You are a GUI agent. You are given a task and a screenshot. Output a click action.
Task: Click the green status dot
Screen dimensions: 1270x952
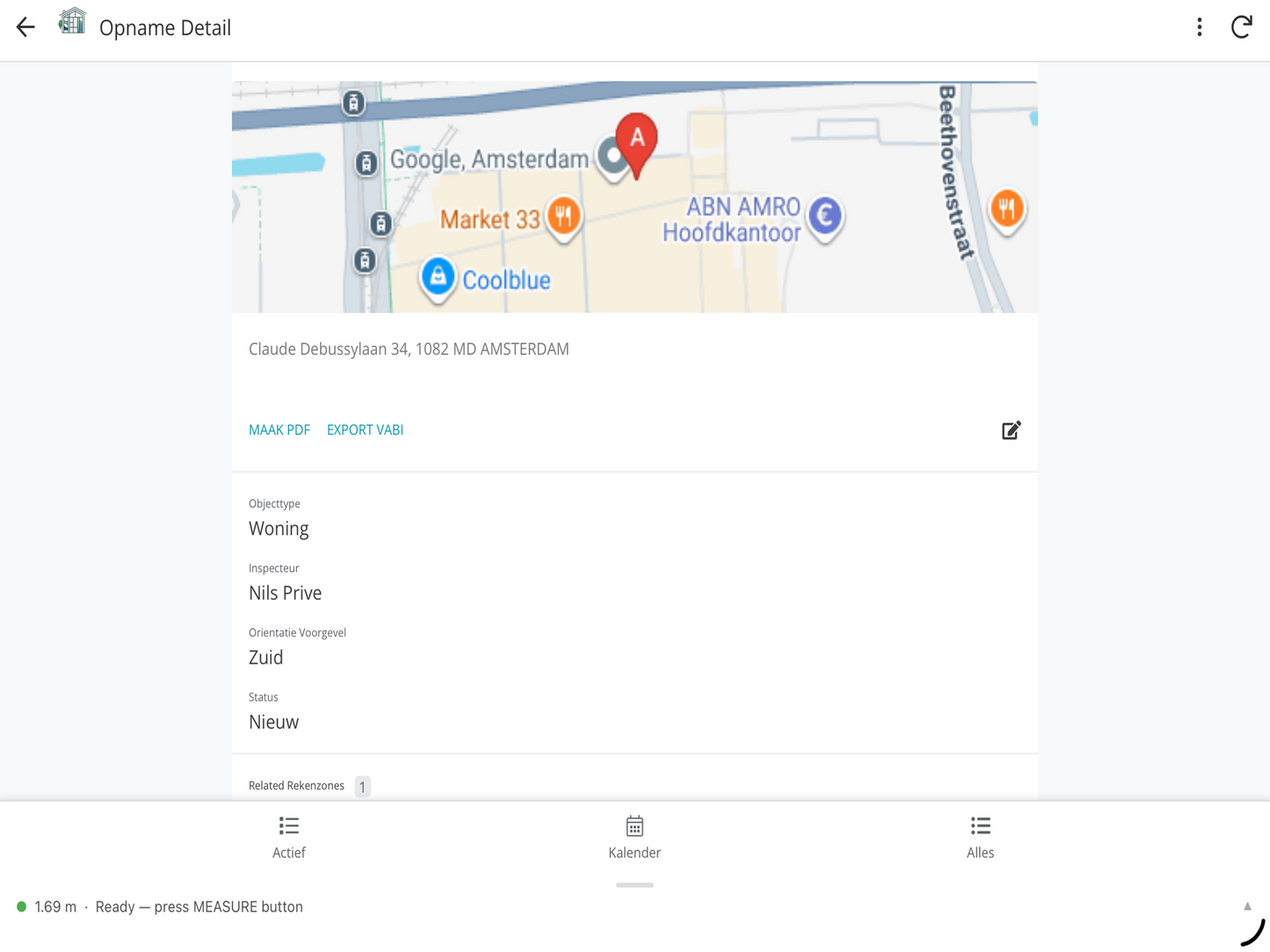pos(21,906)
